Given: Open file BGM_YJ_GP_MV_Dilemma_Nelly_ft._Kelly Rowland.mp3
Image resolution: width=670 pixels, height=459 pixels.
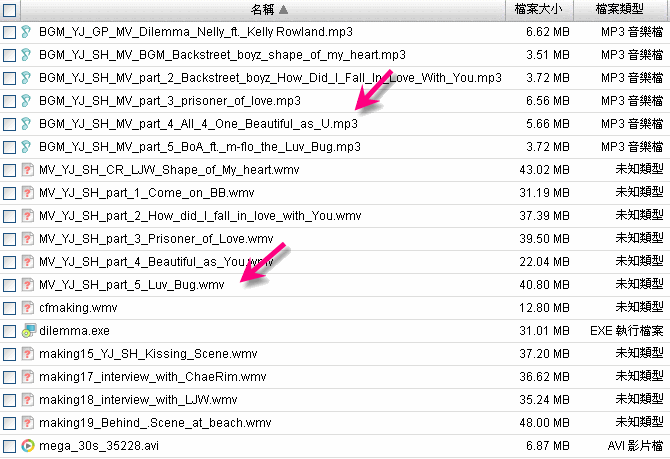Looking at the screenshot, I should point(196,32).
